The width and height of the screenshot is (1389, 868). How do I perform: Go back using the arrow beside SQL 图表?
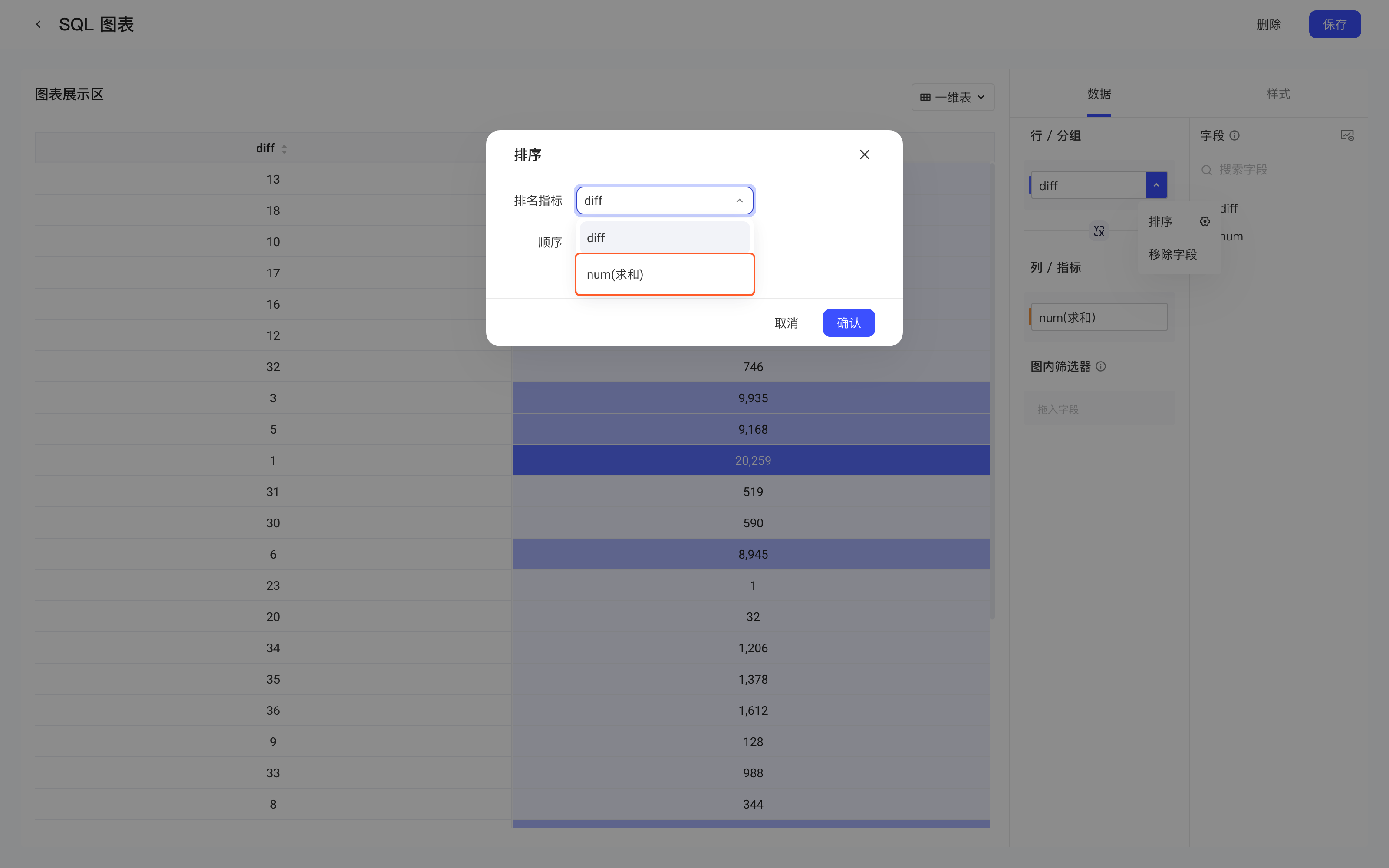(x=39, y=24)
